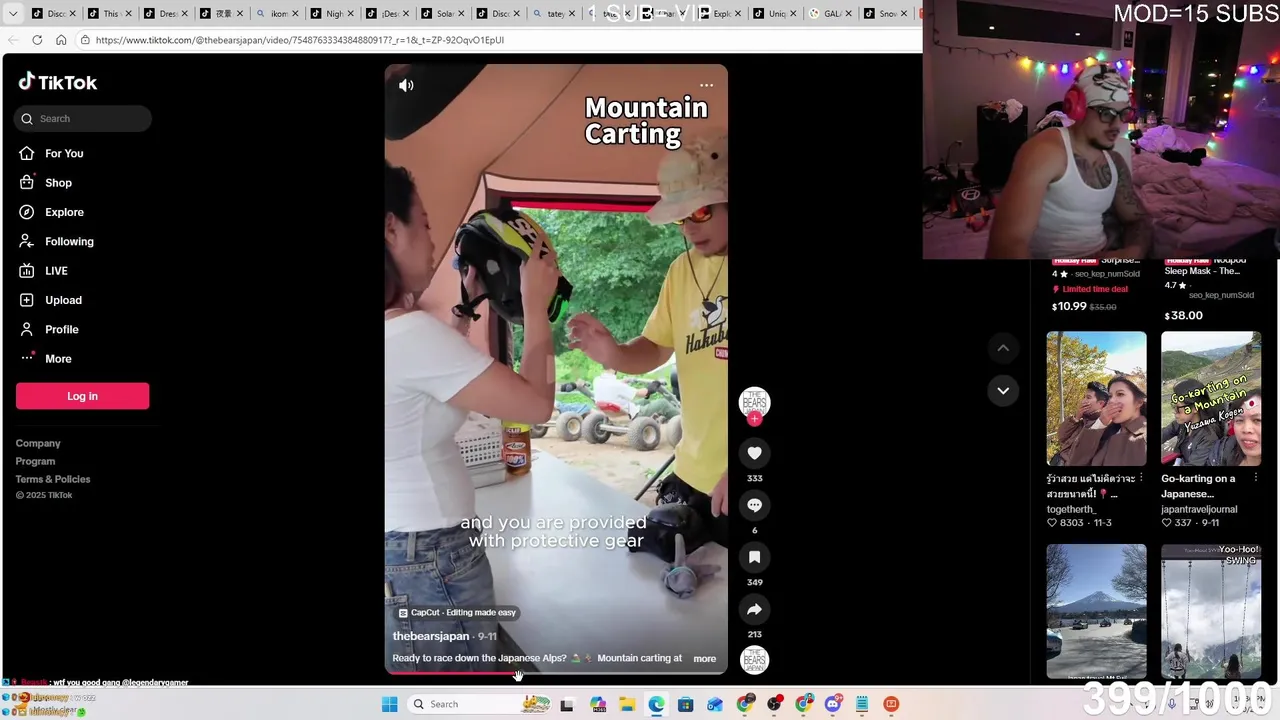Open Terms & Policies footer link
This screenshot has width=1280, height=720.
(53, 479)
